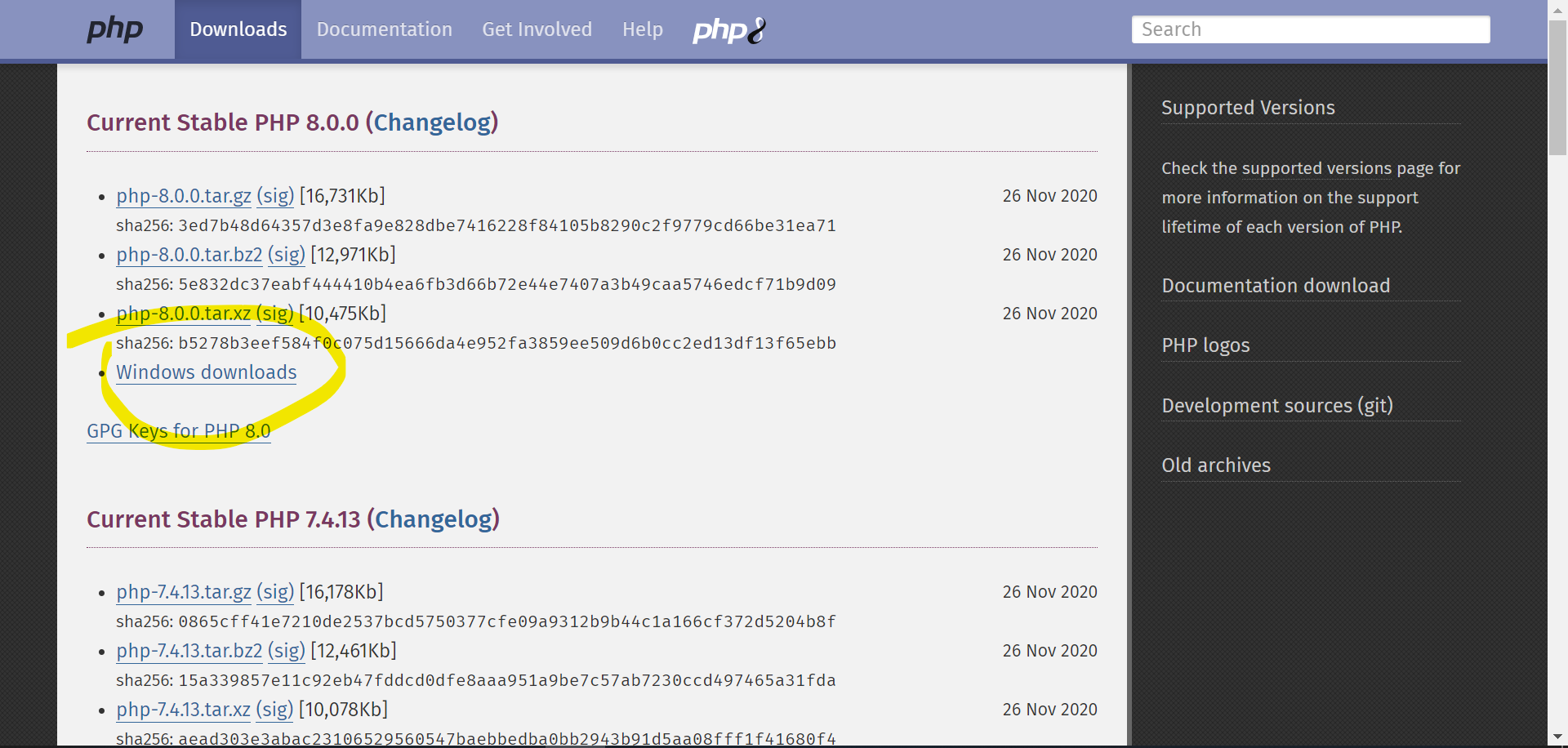Image resolution: width=1568 pixels, height=748 pixels.
Task: Open the Windows downloads link
Action: tap(207, 372)
